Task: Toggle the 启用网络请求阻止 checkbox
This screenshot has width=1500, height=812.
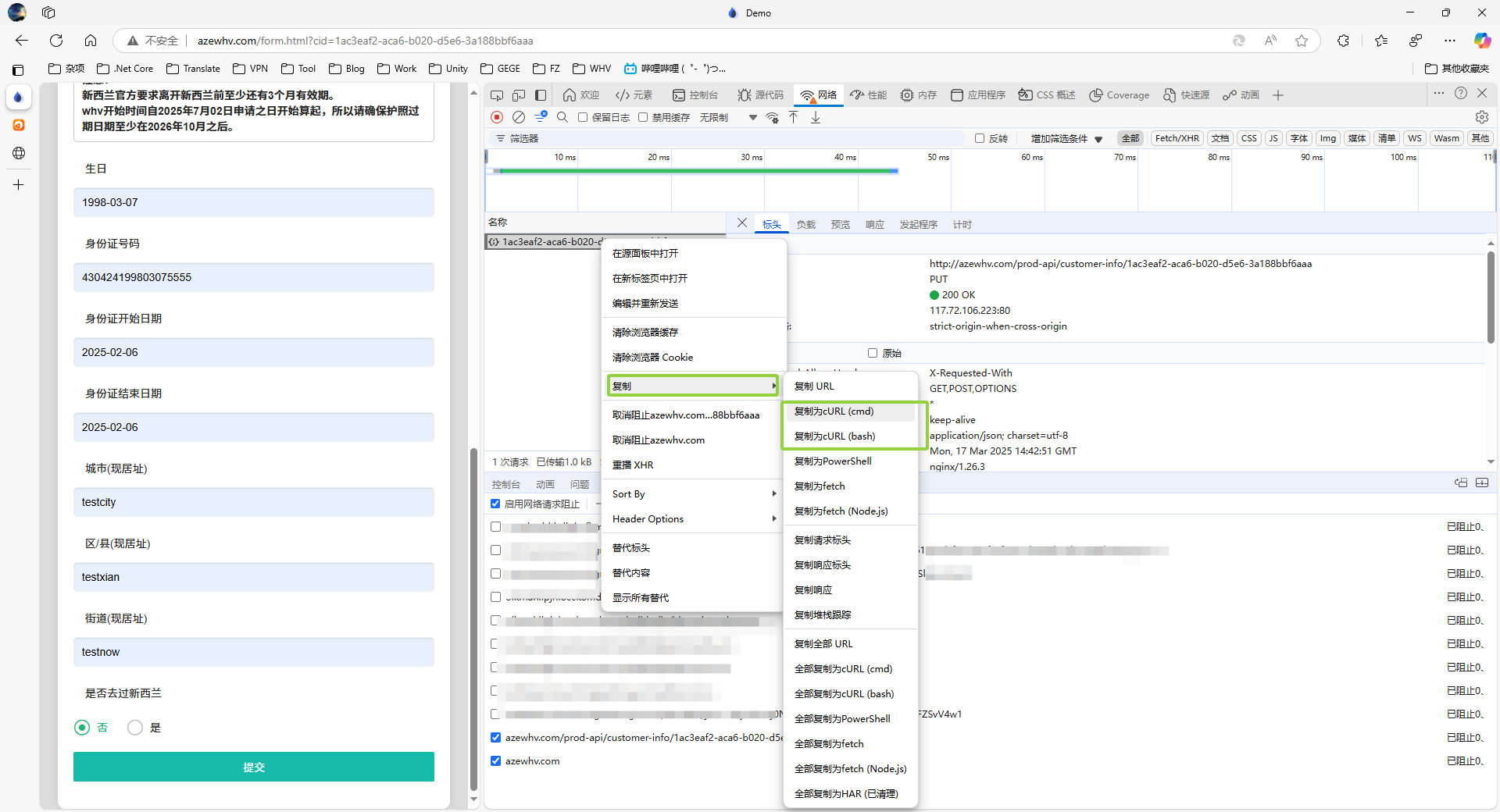Action: pyautogui.click(x=495, y=504)
